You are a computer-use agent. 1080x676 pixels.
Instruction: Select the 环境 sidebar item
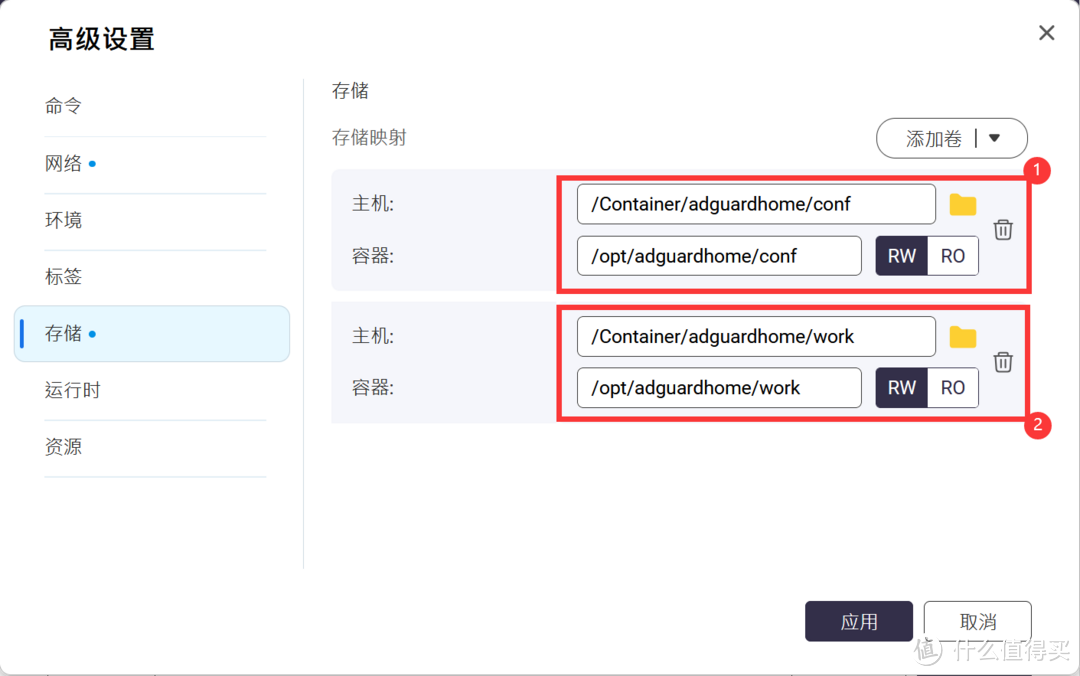[x=63, y=220]
